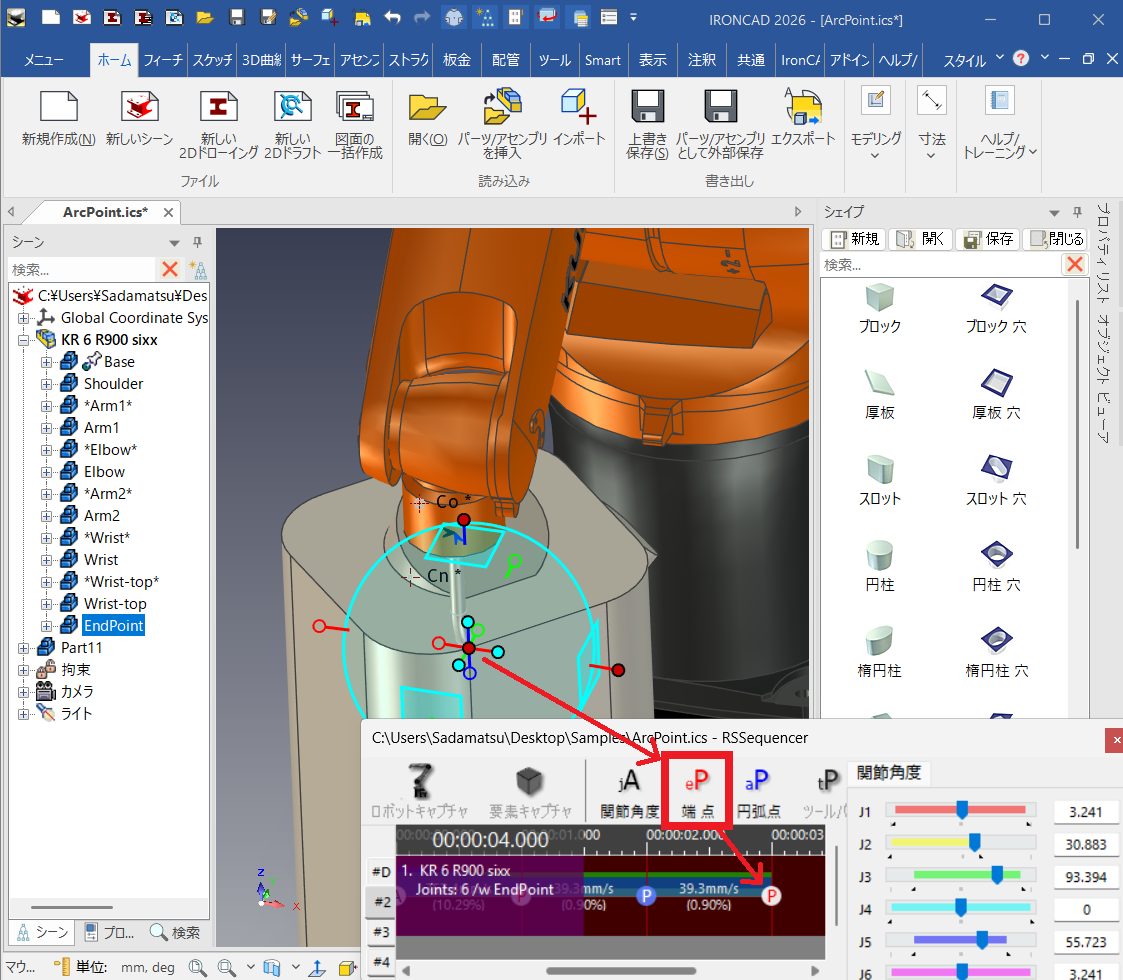The height and width of the screenshot is (980, 1123).
Task: Click the 新規 button in シェイプ panel
Action: click(x=854, y=239)
